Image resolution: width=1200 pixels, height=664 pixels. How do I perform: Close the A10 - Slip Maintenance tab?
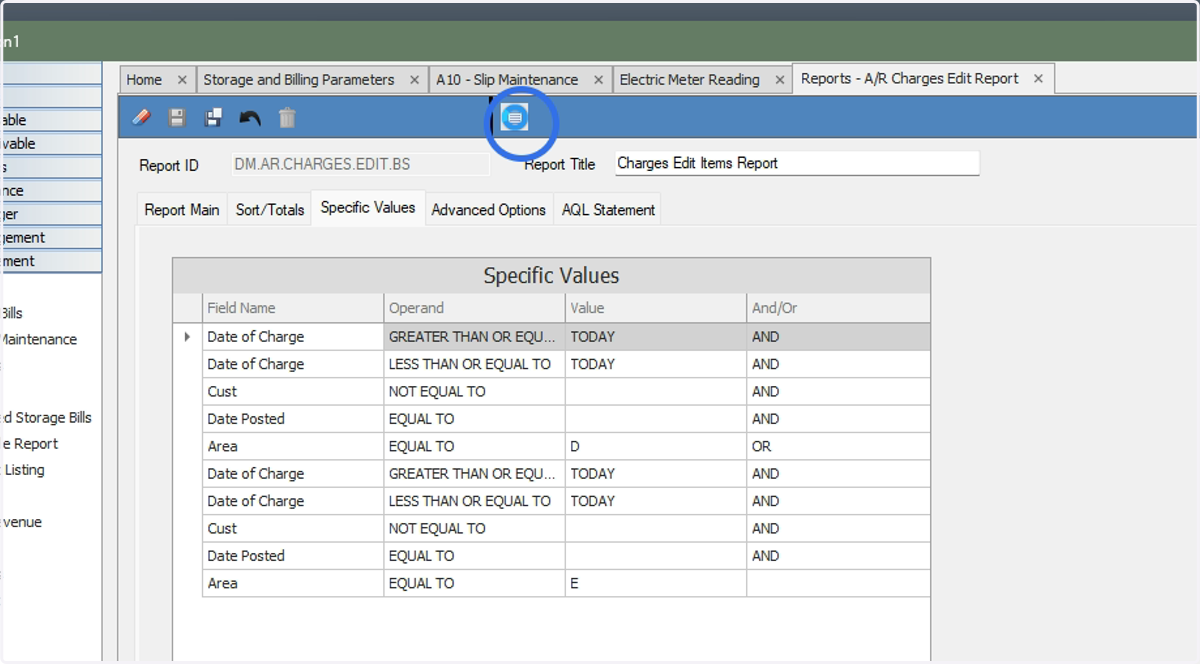(598, 80)
